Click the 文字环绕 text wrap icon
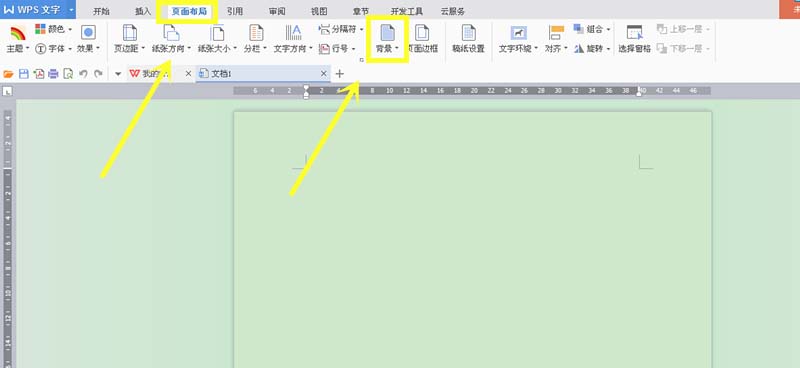The width and height of the screenshot is (800, 368). [519, 33]
